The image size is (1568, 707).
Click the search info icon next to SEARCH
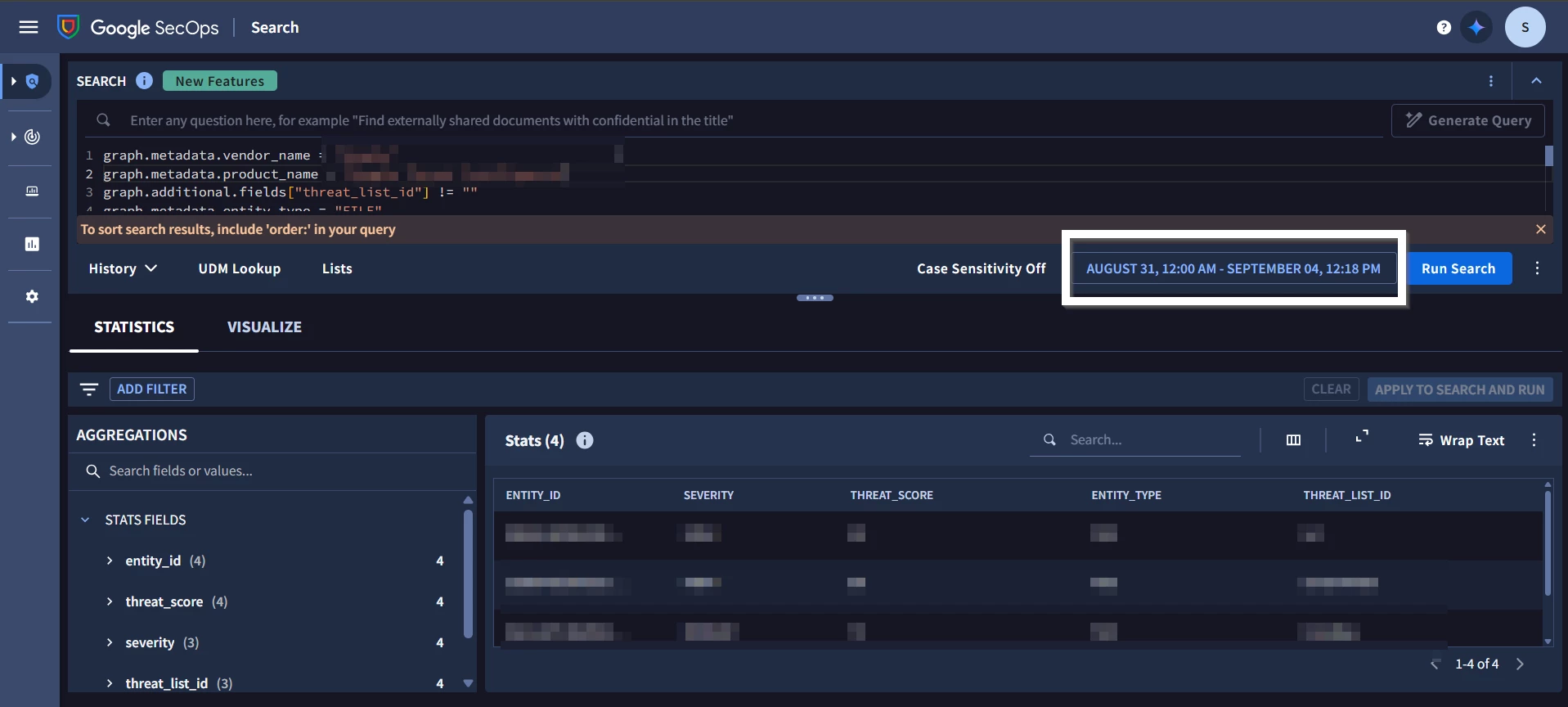pos(144,80)
